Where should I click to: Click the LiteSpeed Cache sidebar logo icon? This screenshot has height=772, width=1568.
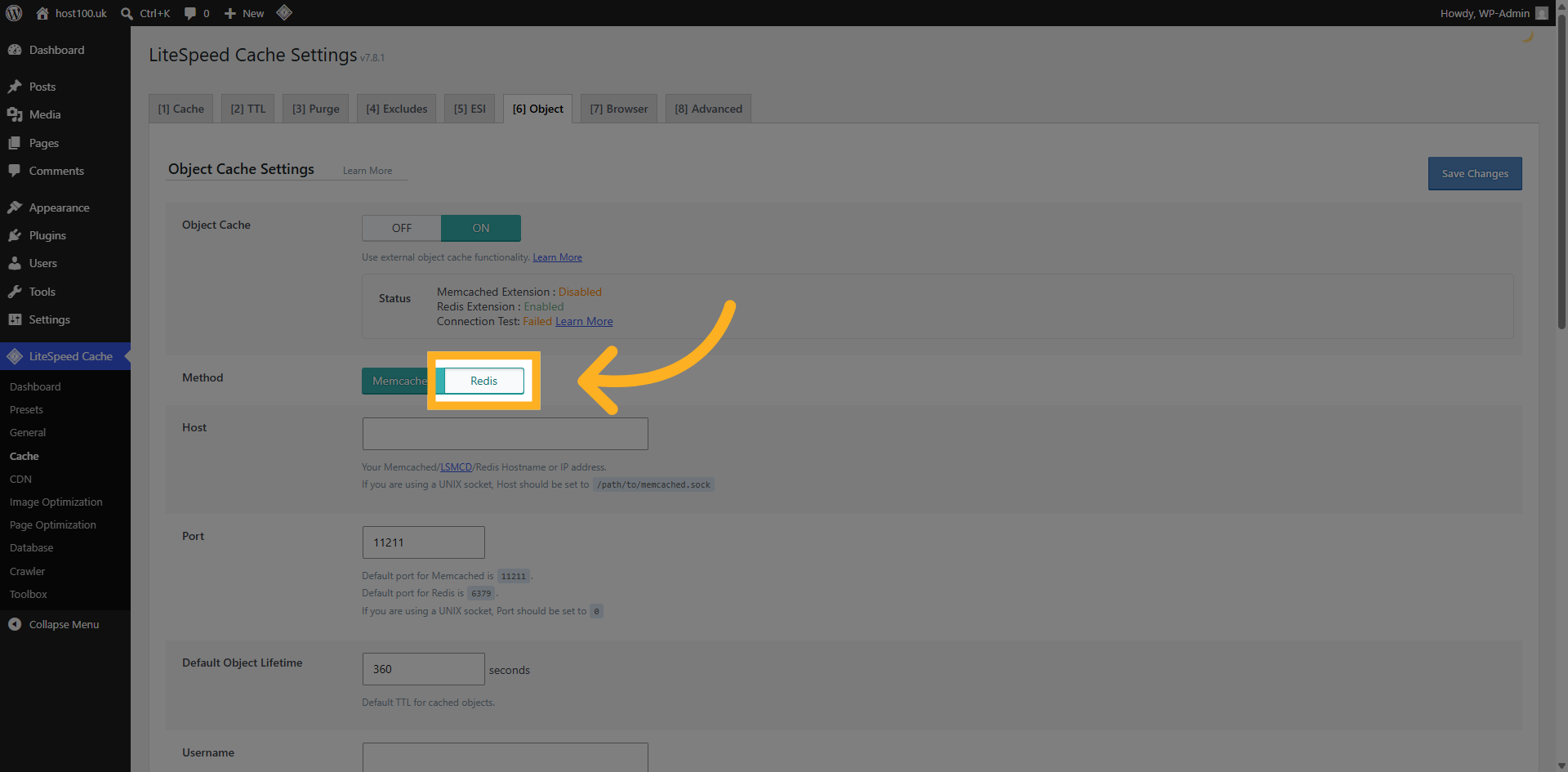[15, 356]
